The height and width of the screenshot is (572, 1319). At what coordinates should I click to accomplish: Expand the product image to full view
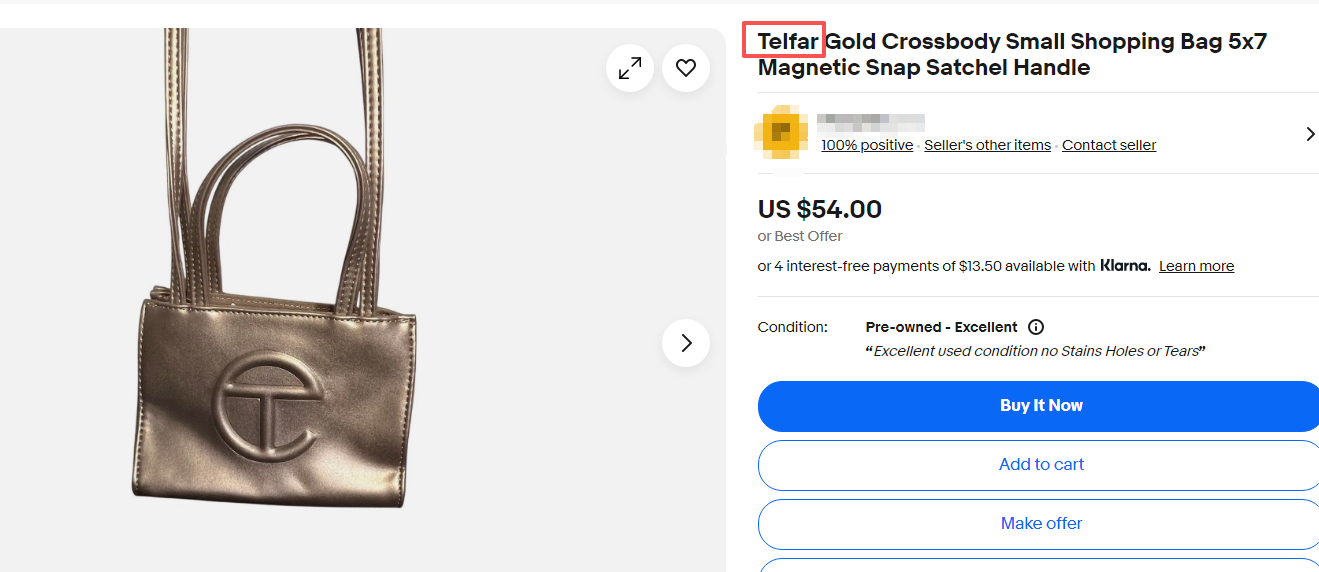(630, 68)
